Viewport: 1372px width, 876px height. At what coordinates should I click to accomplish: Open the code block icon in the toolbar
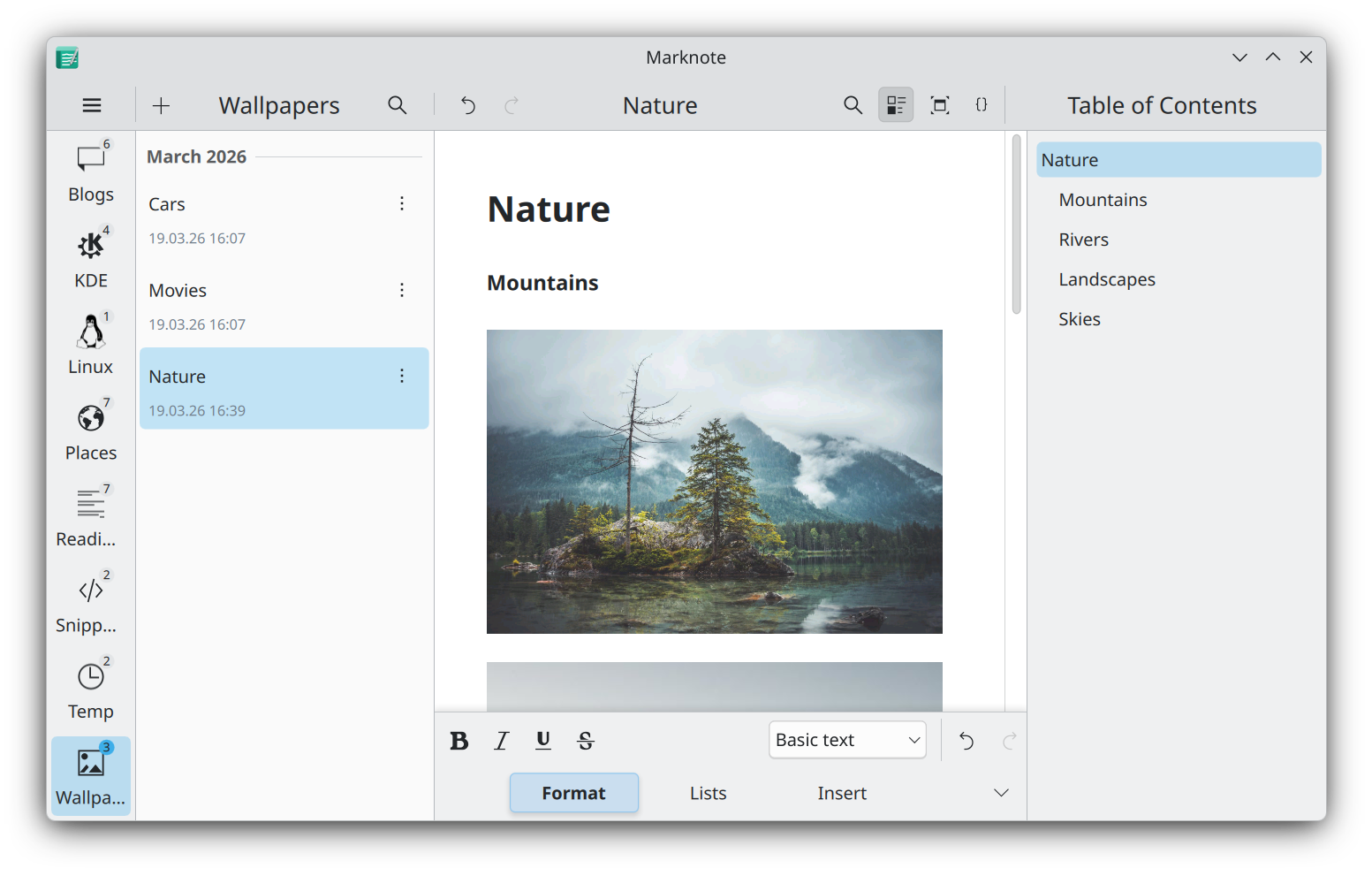[x=982, y=104]
